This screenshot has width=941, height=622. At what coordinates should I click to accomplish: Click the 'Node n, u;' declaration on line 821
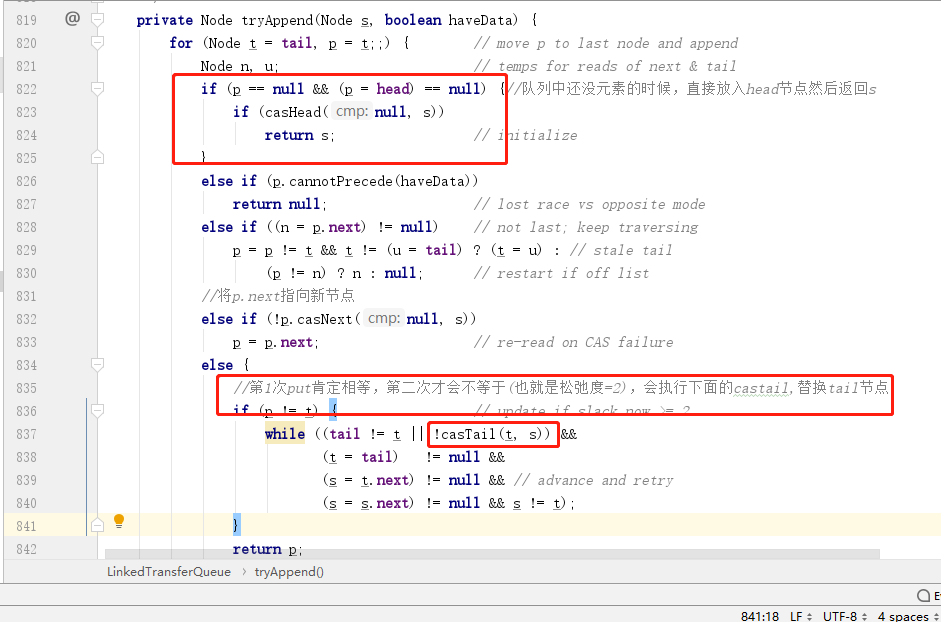[240, 66]
